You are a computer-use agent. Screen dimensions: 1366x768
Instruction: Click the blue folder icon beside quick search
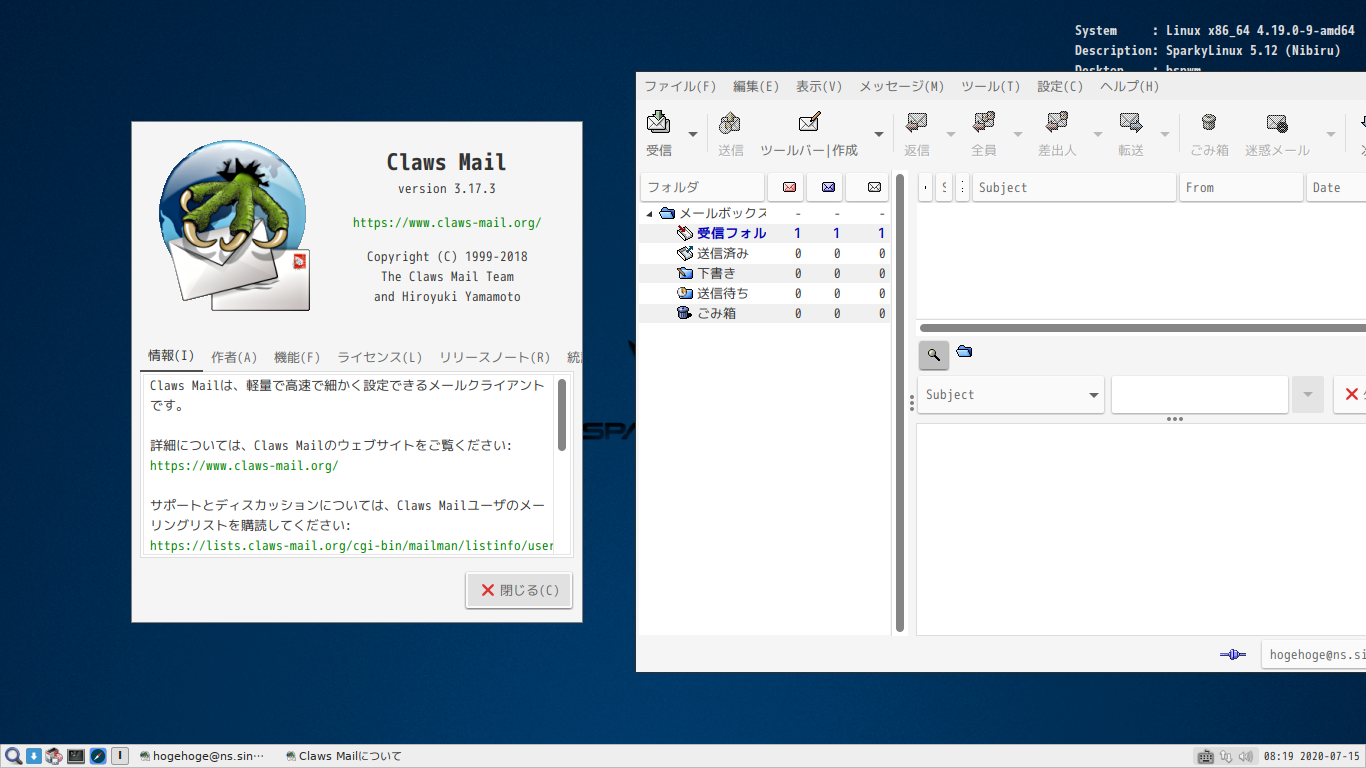tap(964, 351)
